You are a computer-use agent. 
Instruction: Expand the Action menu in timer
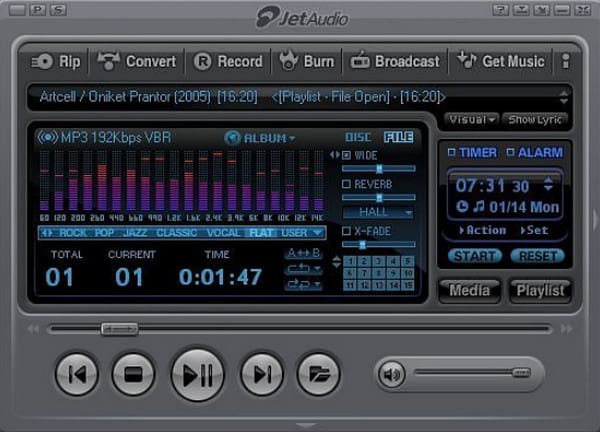pyautogui.click(x=483, y=230)
